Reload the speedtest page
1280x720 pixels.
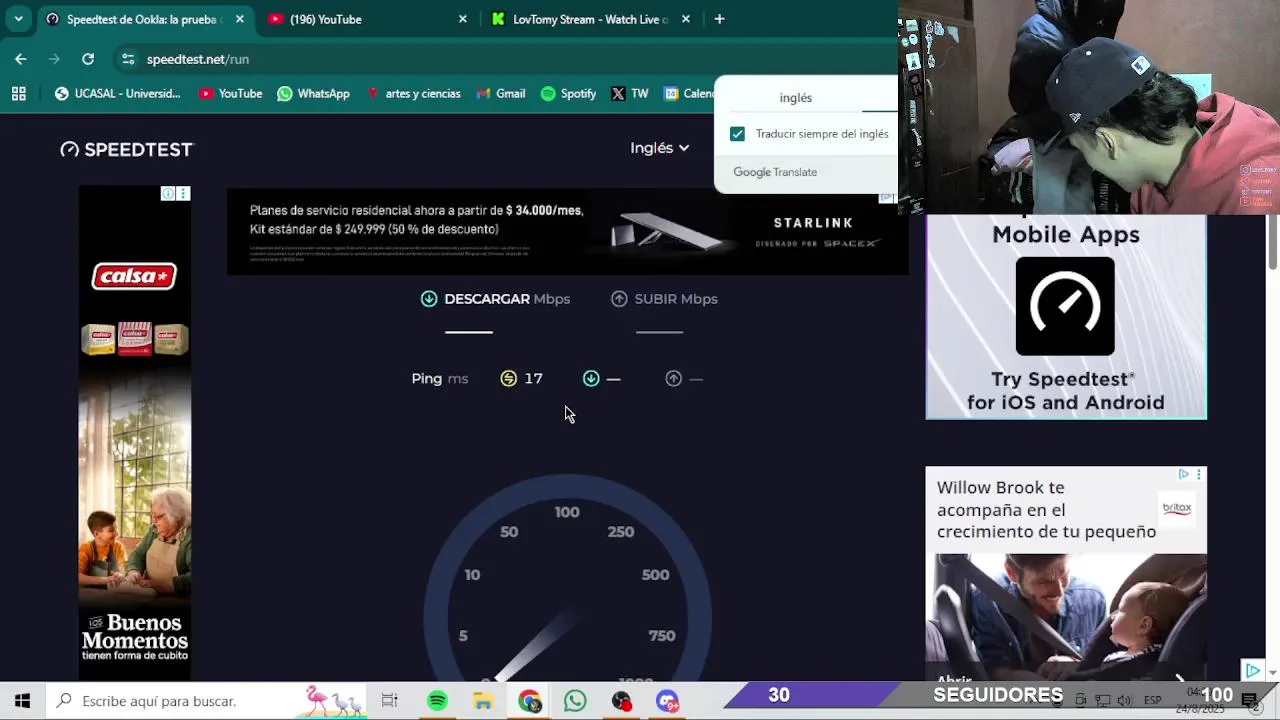click(x=88, y=59)
